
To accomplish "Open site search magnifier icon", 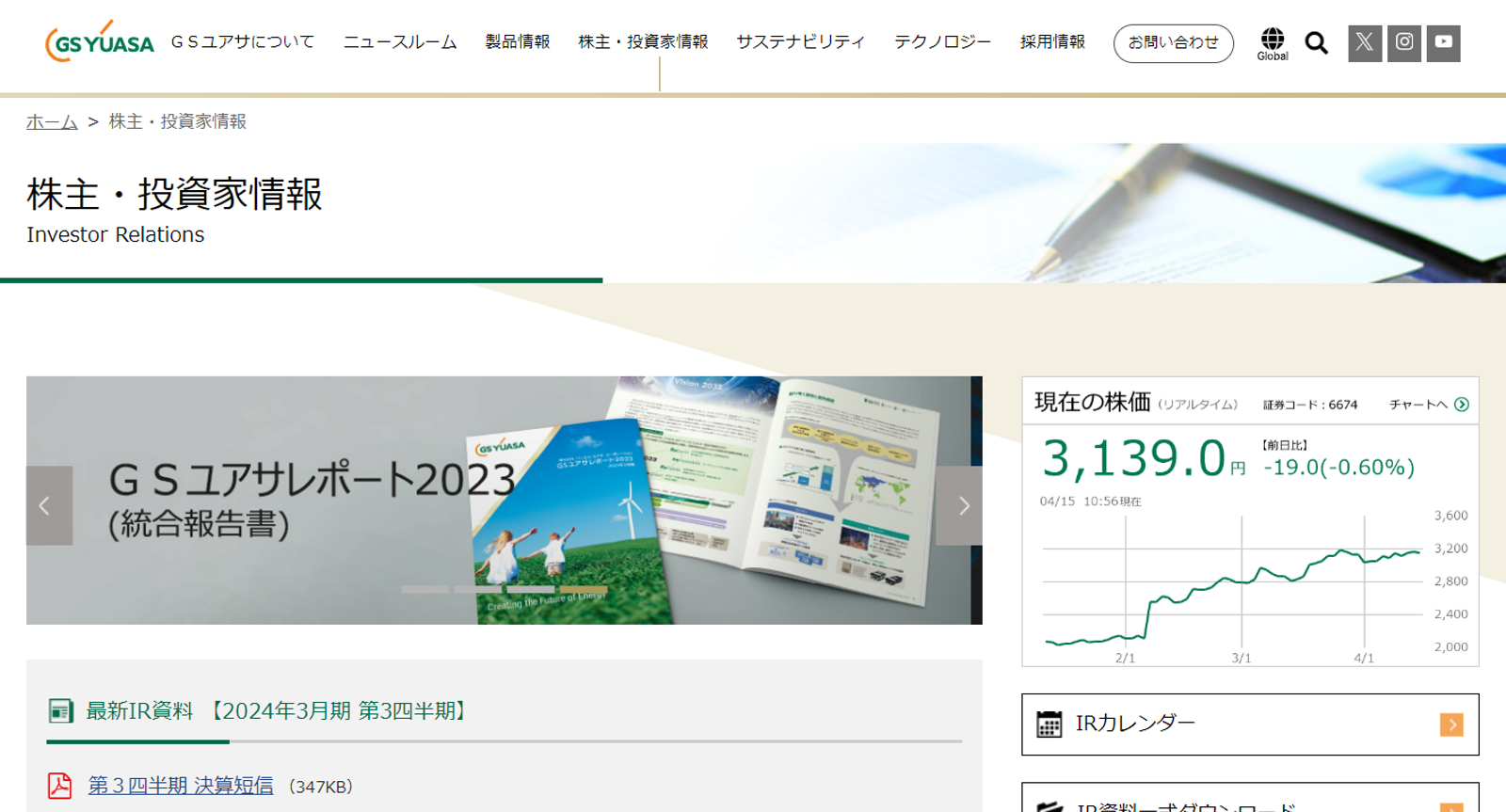I will (1316, 43).
